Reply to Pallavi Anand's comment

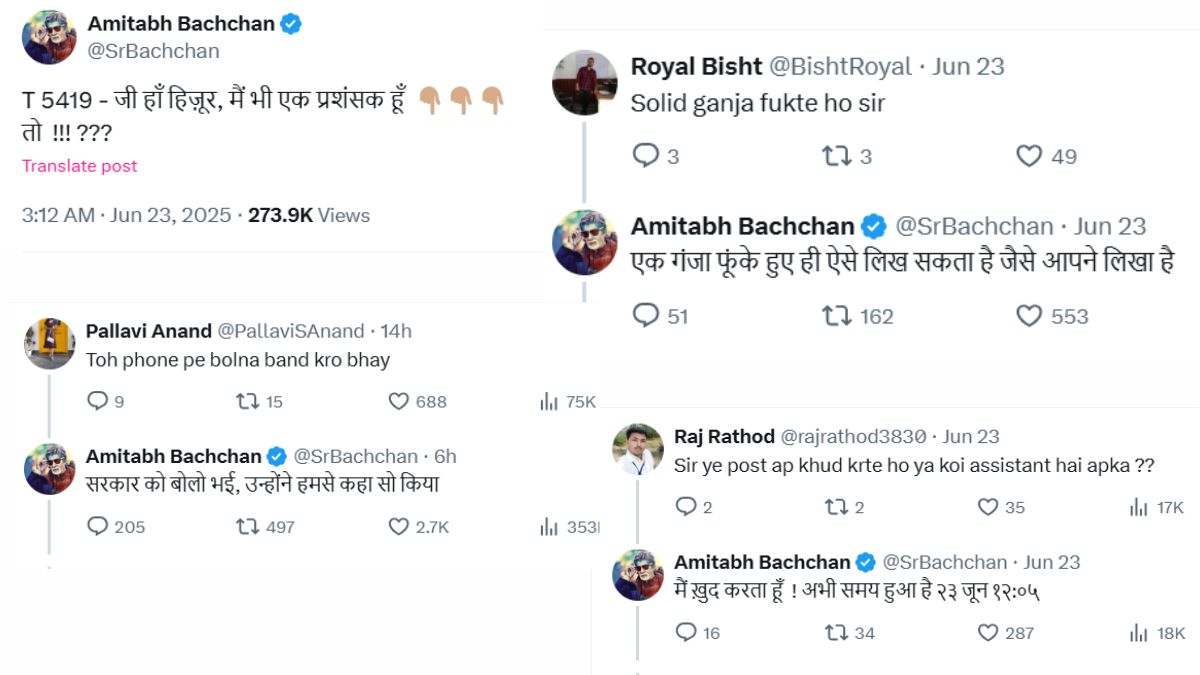click(97, 402)
